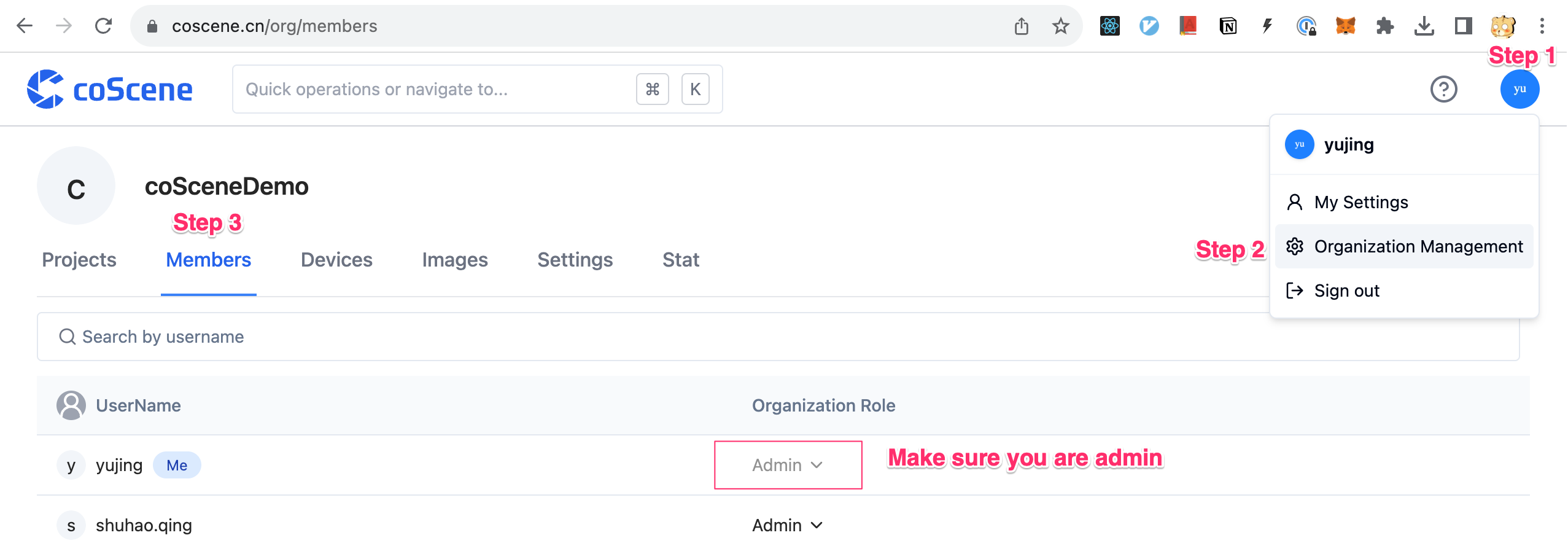Click the lock icon in the address bar
The width and height of the screenshot is (1568, 554).
click(152, 26)
